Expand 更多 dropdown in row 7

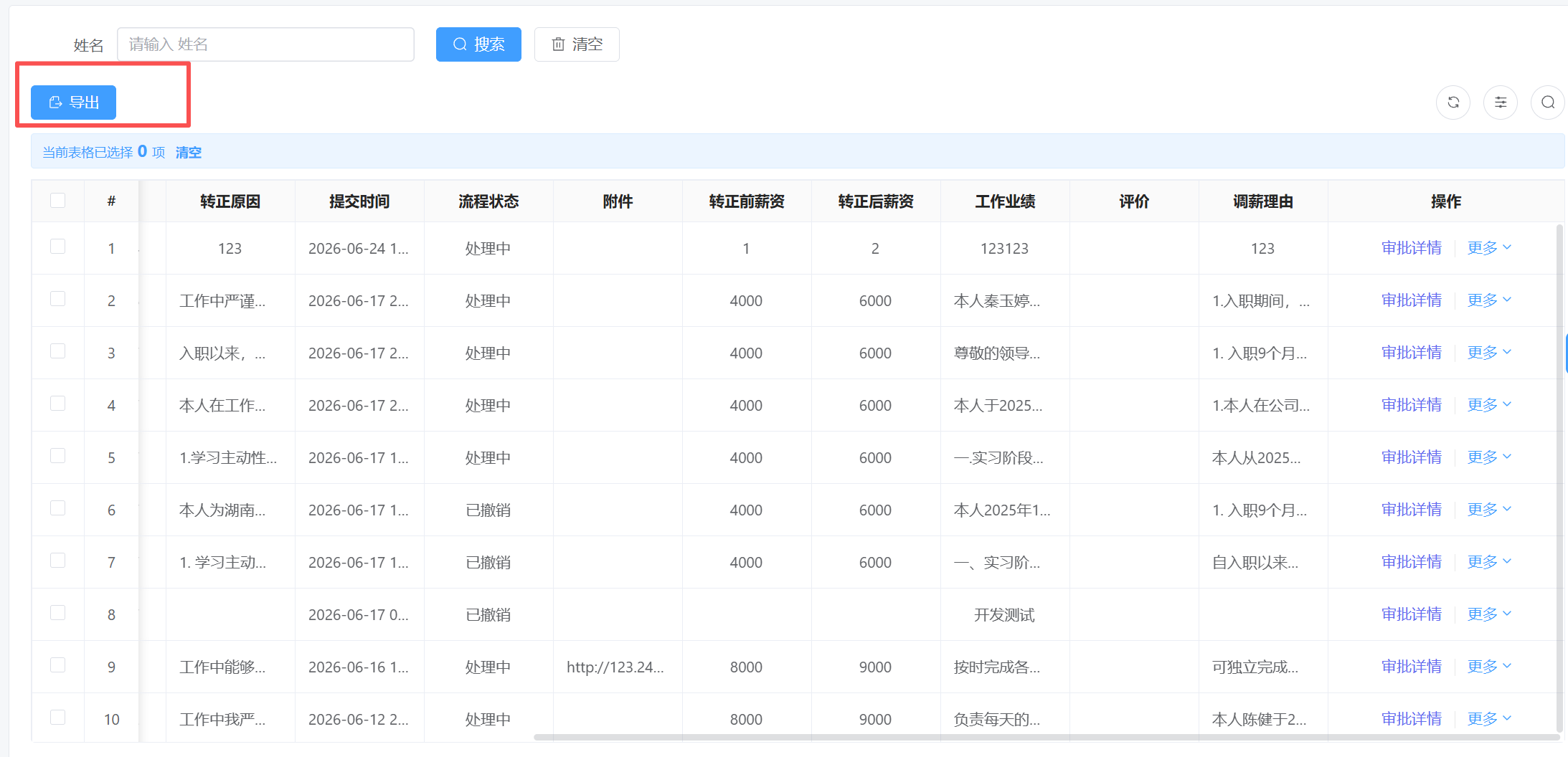(1489, 562)
